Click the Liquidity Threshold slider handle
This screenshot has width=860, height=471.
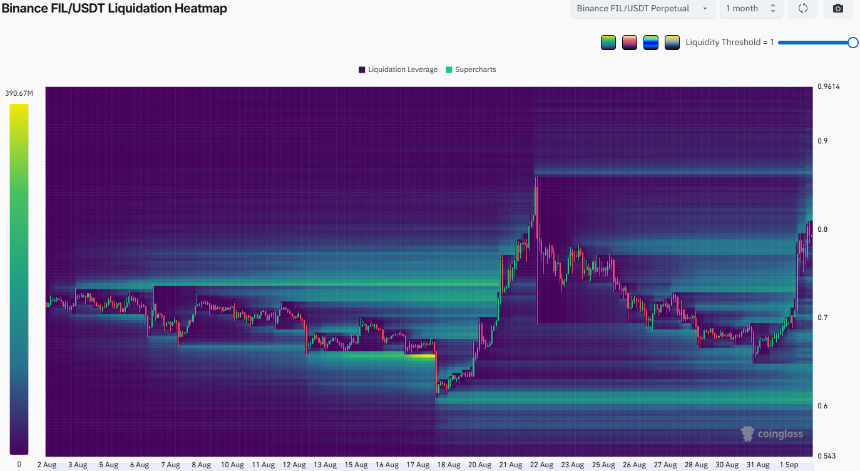(x=852, y=42)
